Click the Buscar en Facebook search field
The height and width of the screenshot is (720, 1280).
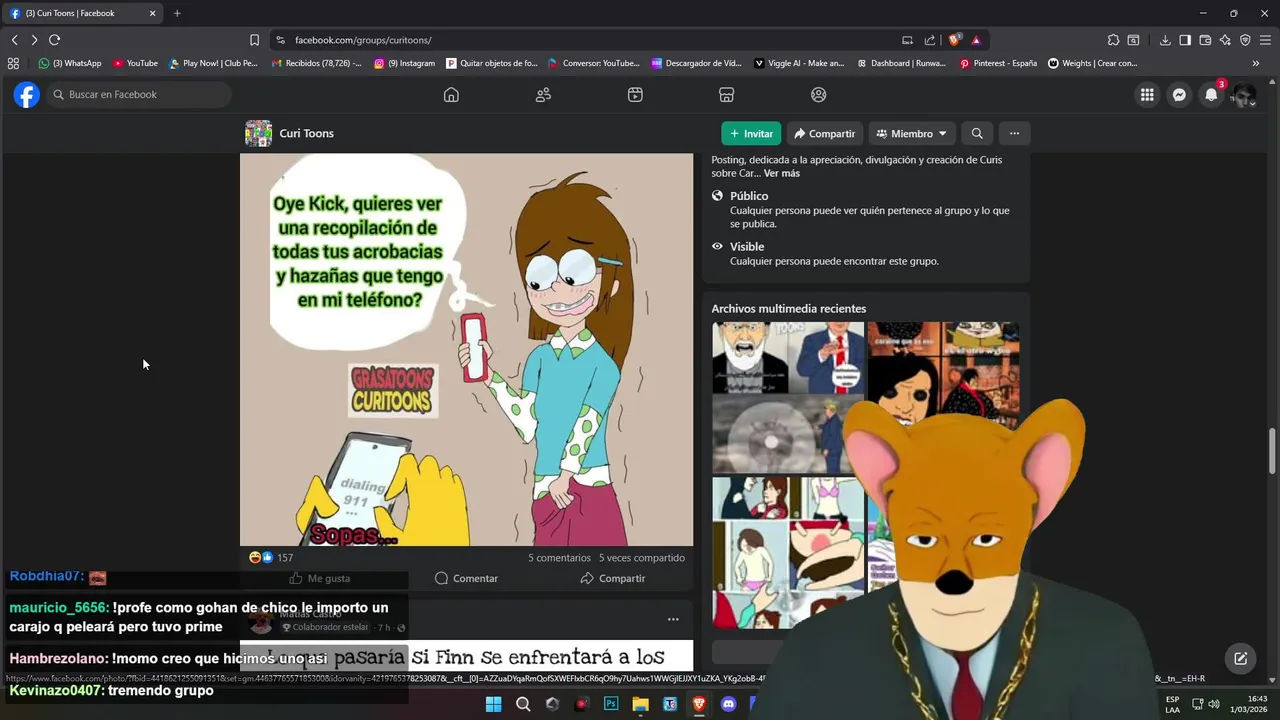point(138,95)
